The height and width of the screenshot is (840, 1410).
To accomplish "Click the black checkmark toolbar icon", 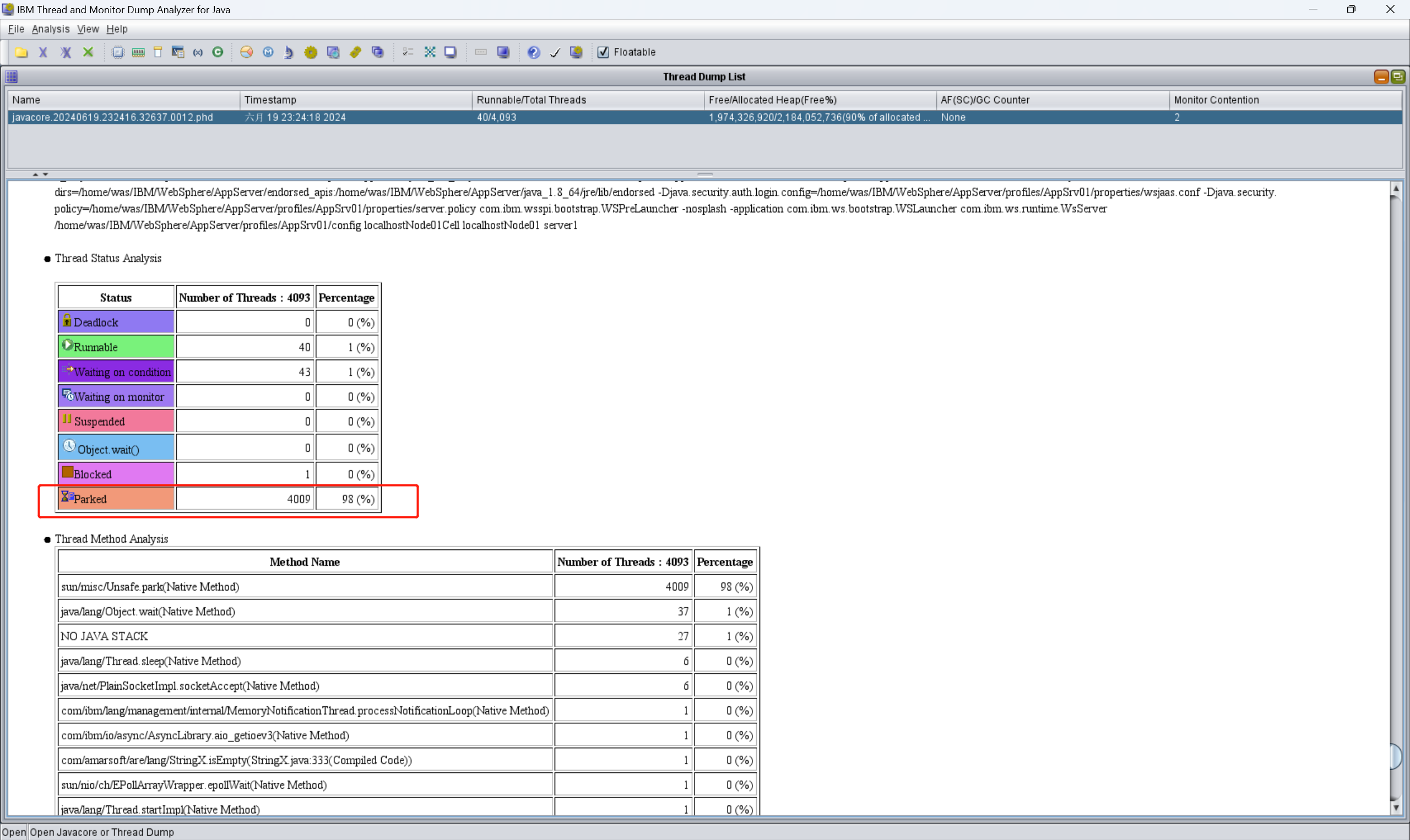I will click(x=555, y=52).
